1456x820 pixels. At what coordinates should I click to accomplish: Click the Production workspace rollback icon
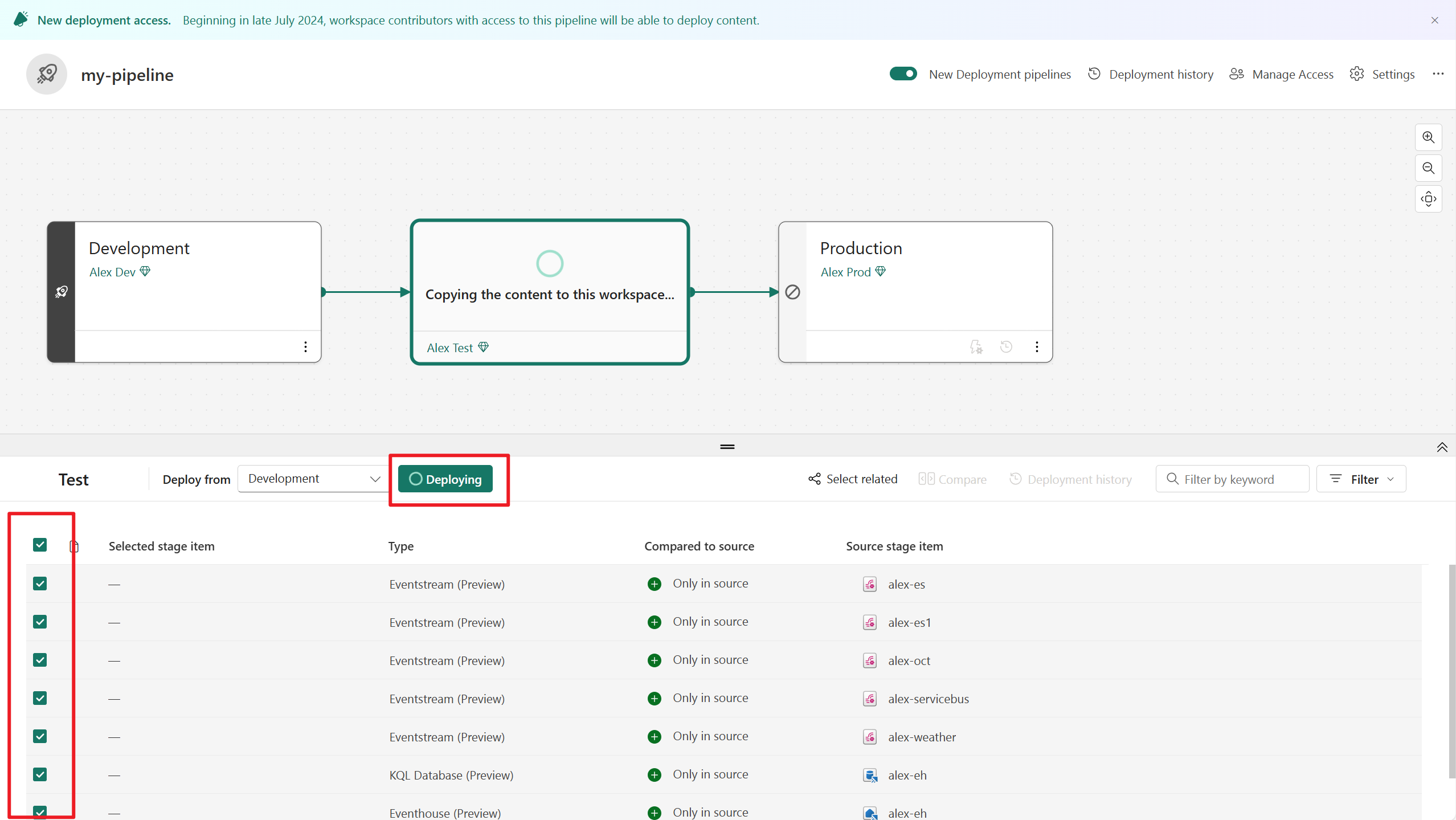click(1006, 346)
